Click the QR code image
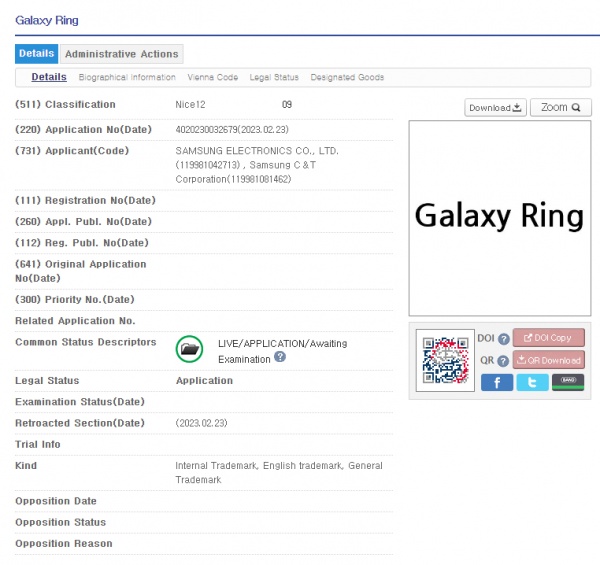The height and width of the screenshot is (565, 600). click(445, 360)
